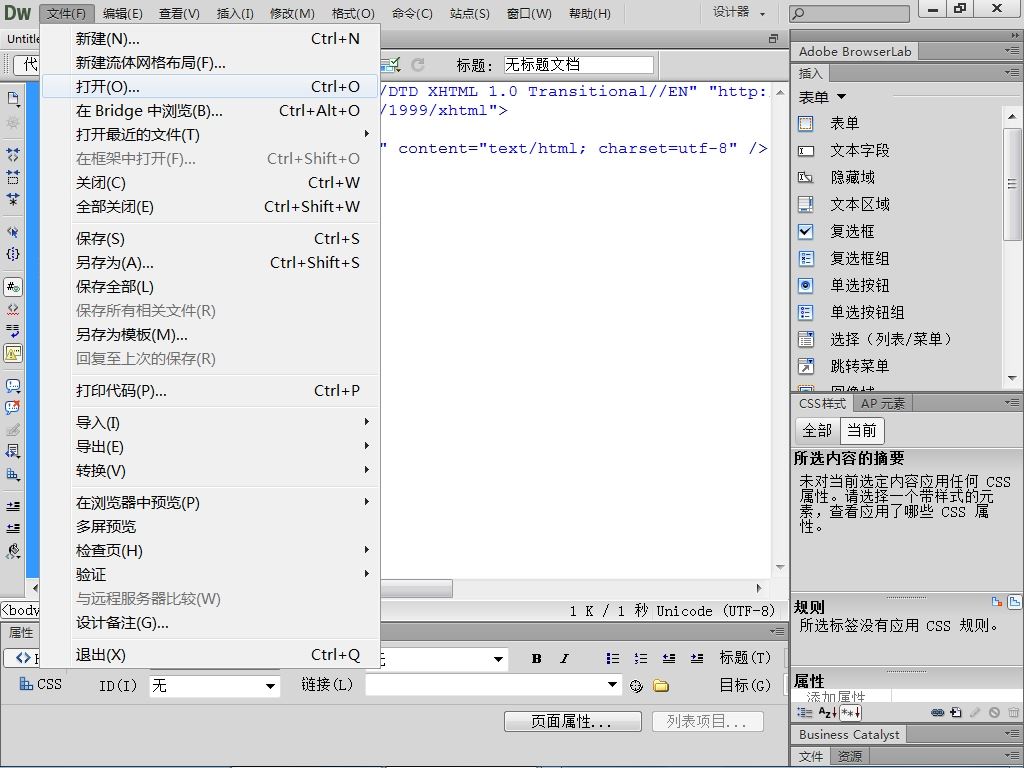The image size is (1024, 768).
Task: Open the 表单 category dropdown in Insert panel
Action: [x=822, y=97]
